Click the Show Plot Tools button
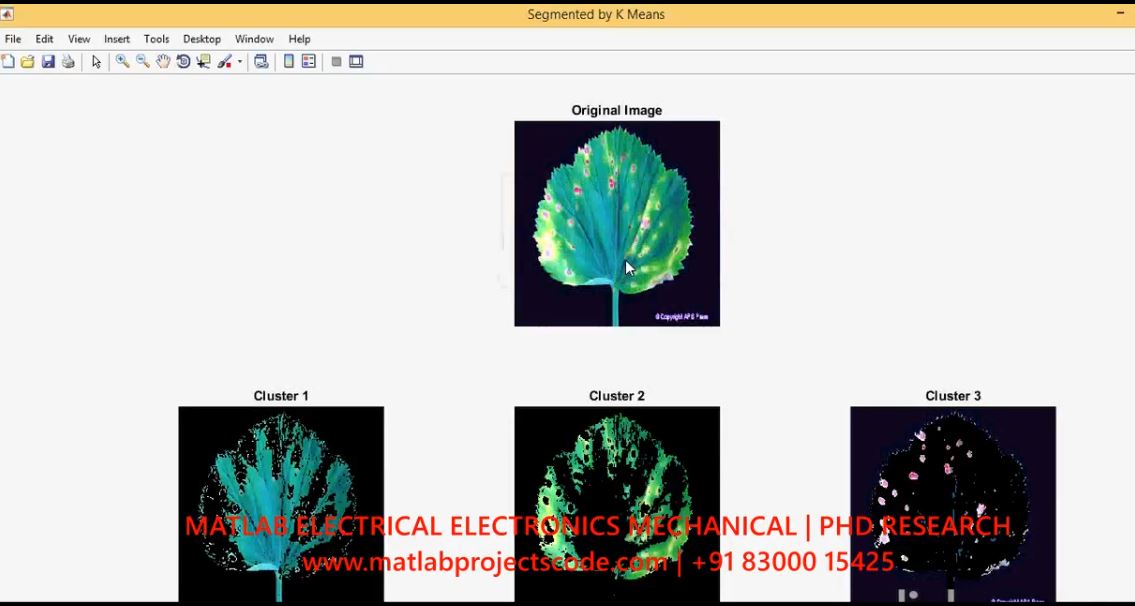Viewport: 1135px width, 606px height. point(356,62)
